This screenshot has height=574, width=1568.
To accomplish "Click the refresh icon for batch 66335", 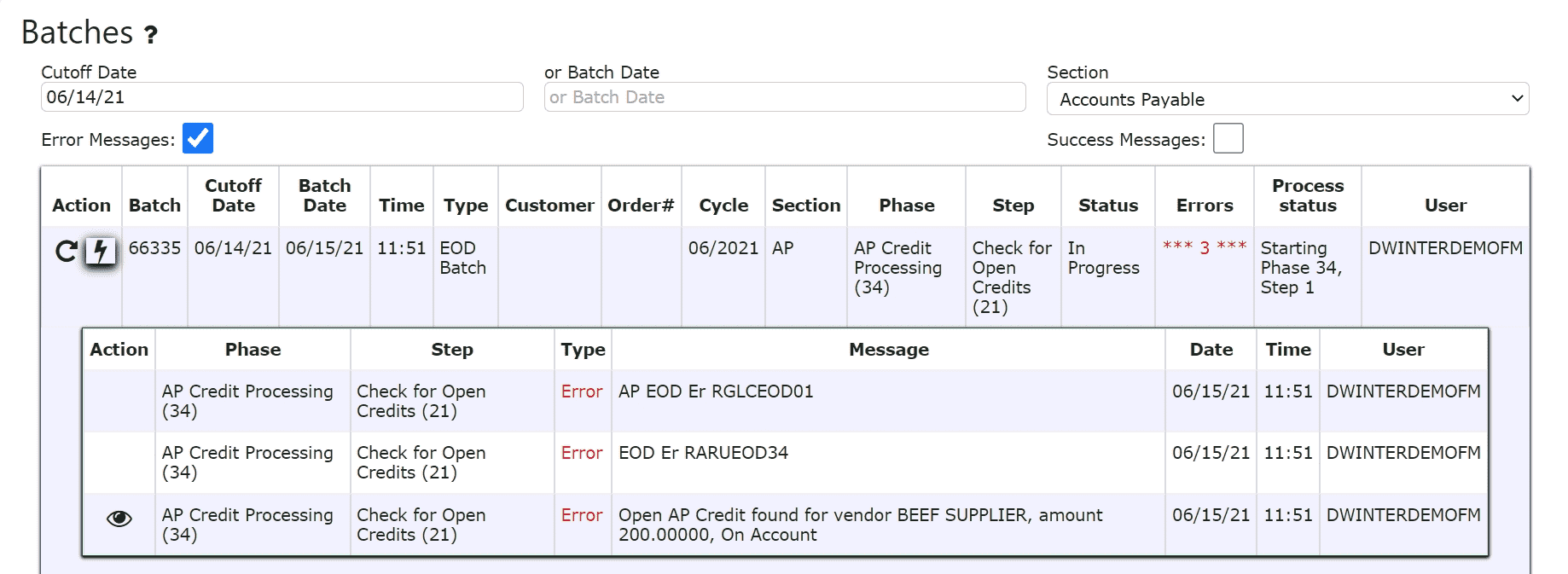I will coord(66,251).
